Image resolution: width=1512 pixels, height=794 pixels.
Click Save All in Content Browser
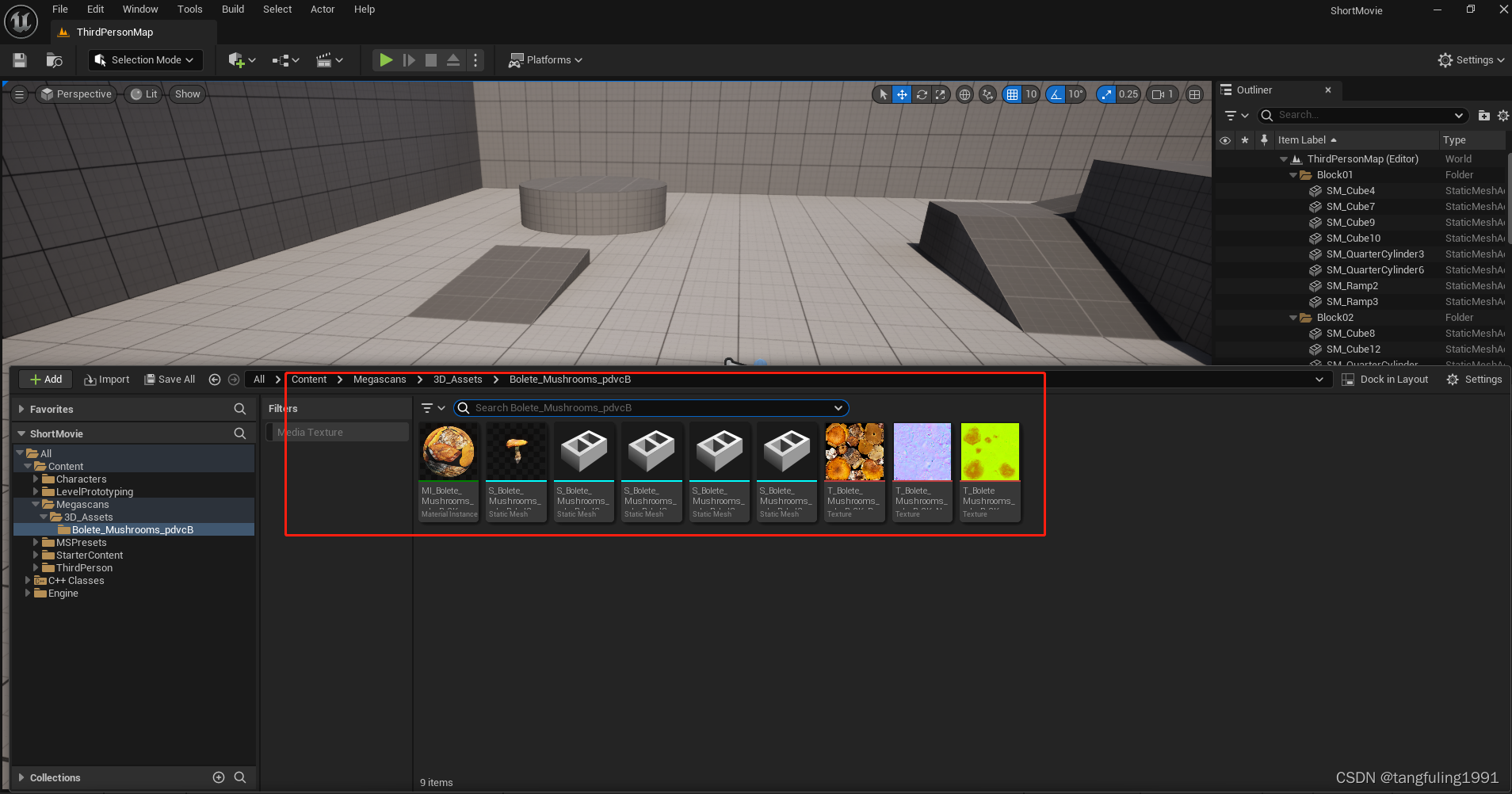tap(170, 380)
